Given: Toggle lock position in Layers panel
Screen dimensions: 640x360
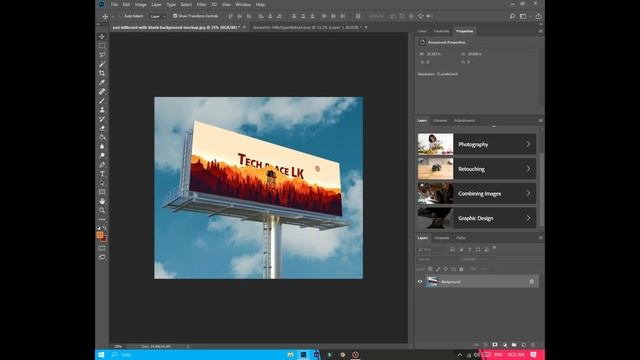Looking at the screenshot, I should click(x=445, y=269).
